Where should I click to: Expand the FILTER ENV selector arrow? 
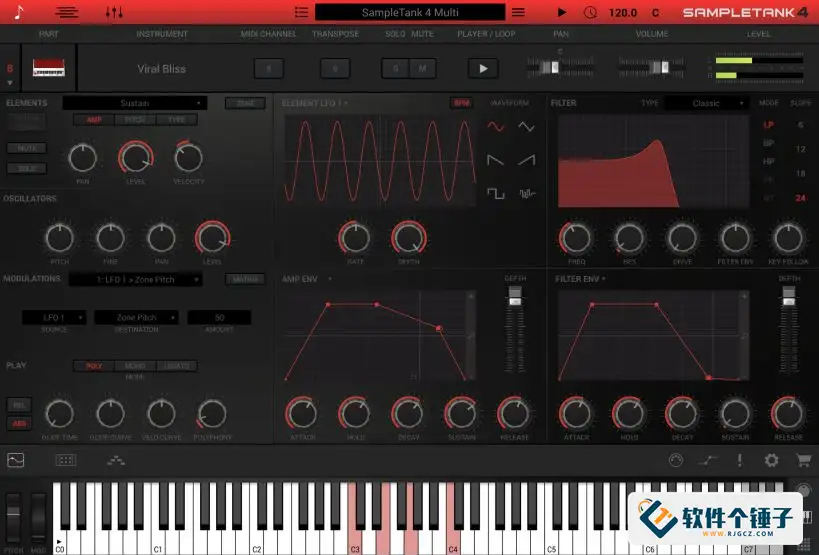pos(604,279)
